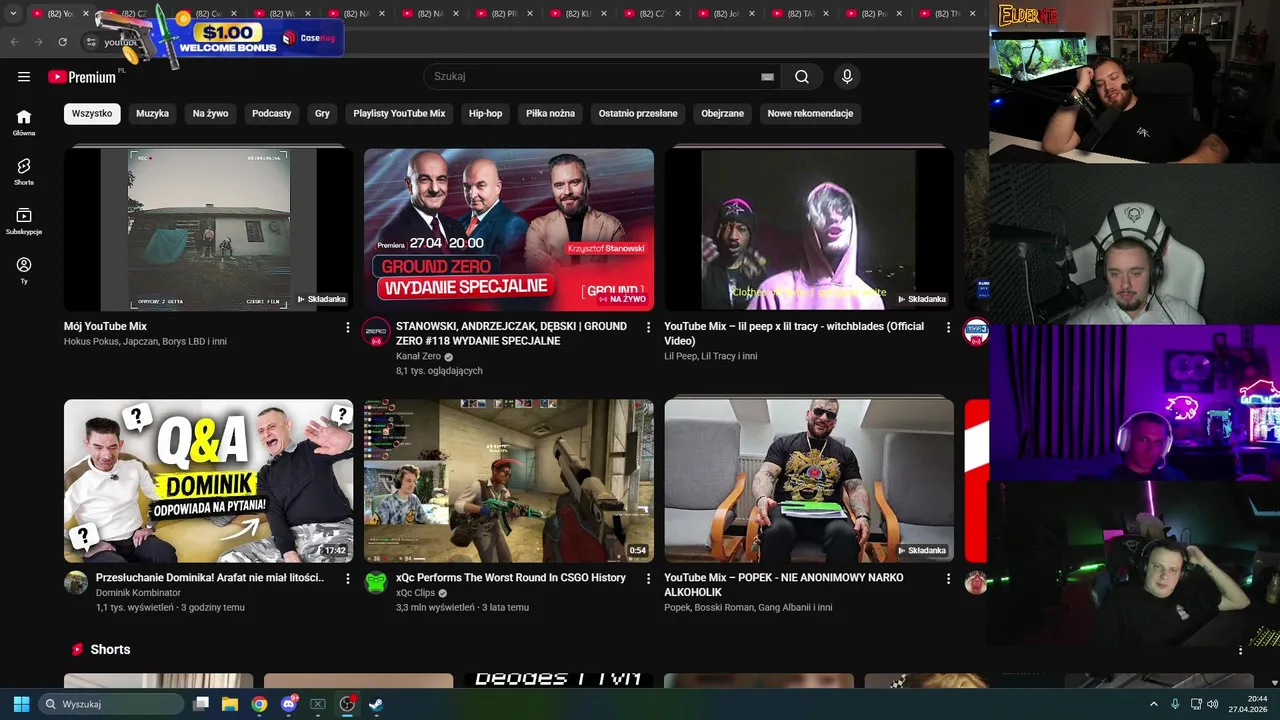This screenshot has height=720, width=1280.
Task: Open the Q&A Dominik video thumbnail
Action: pyautogui.click(x=208, y=481)
